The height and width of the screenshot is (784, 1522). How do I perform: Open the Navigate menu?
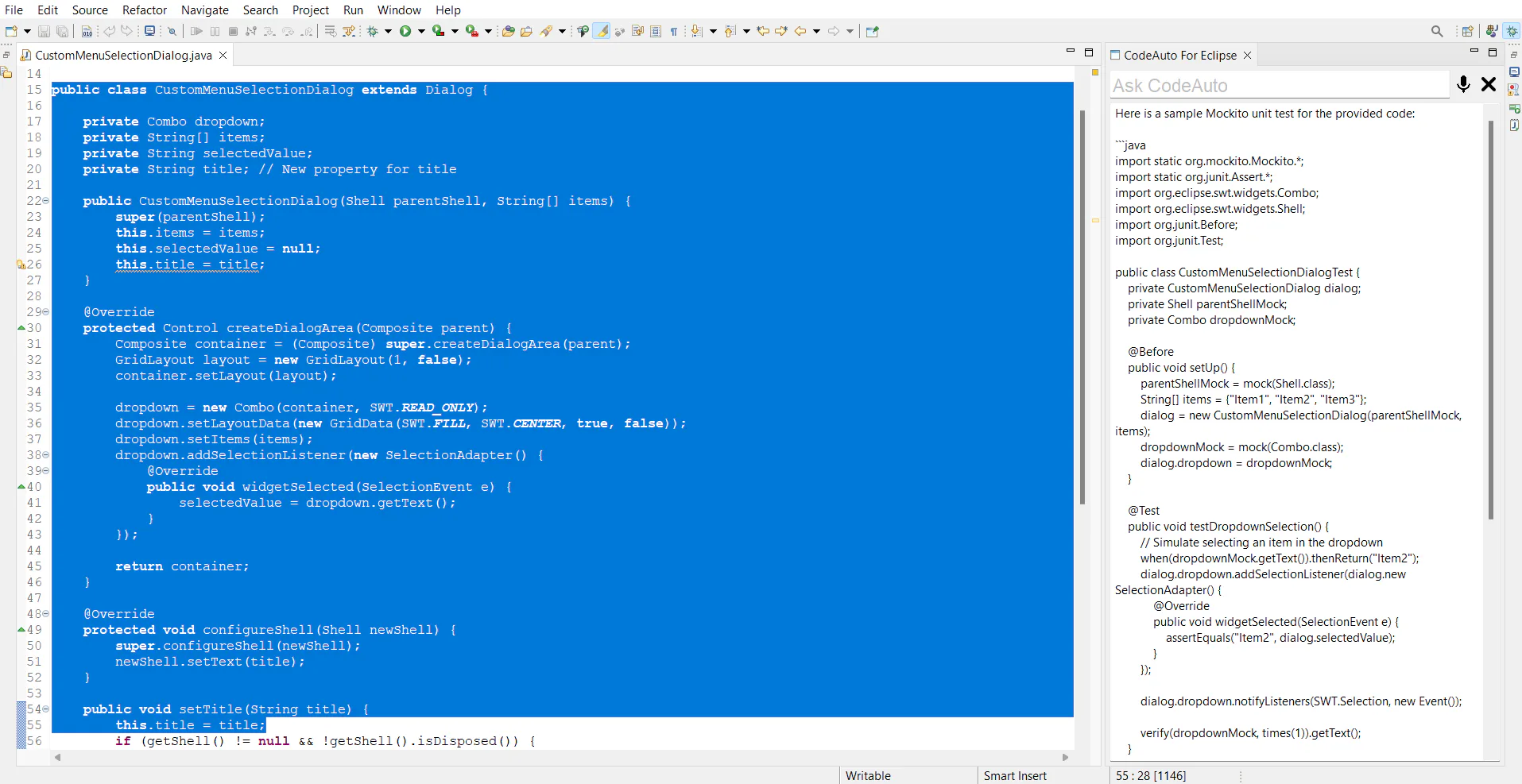click(205, 10)
